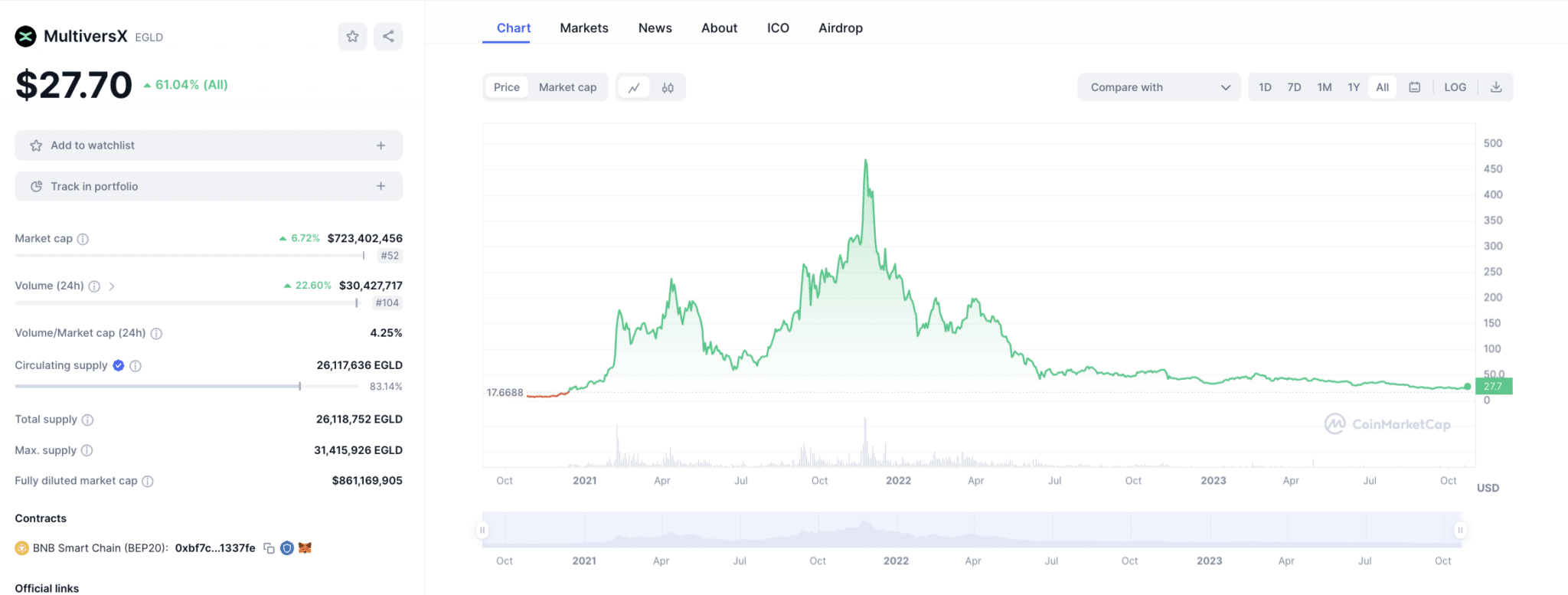
Task: Click the 0xbf7c...1337fe contract address
Action: [215, 548]
